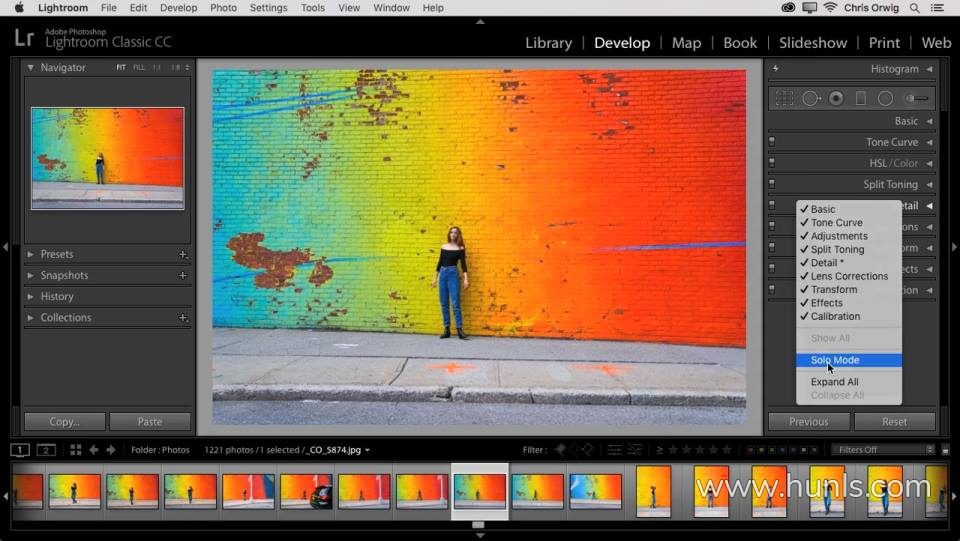Collapse the left panel group arrow
960x541 pixels.
coord(6,247)
